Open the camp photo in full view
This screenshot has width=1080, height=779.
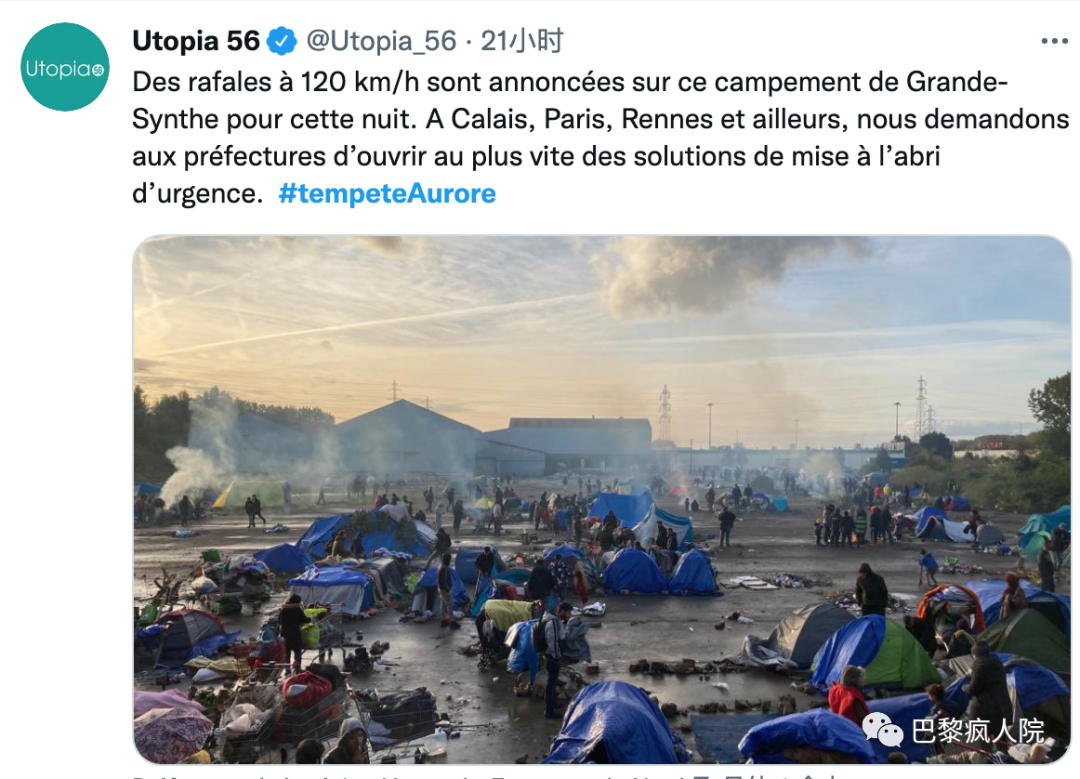click(602, 499)
